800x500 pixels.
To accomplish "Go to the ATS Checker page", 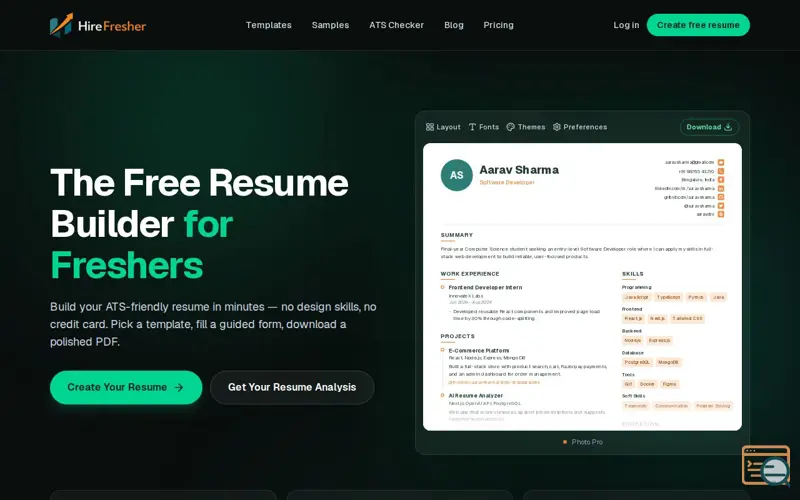I will coord(396,25).
